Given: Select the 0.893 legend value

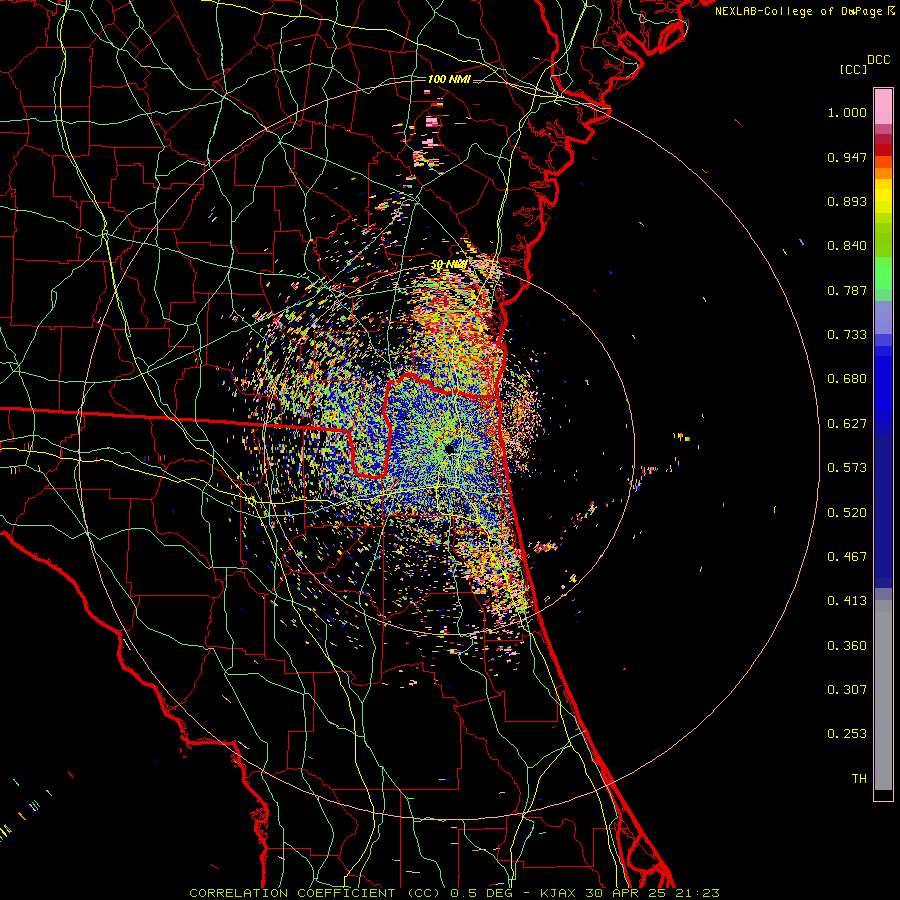Looking at the screenshot, I should click(847, 201).
